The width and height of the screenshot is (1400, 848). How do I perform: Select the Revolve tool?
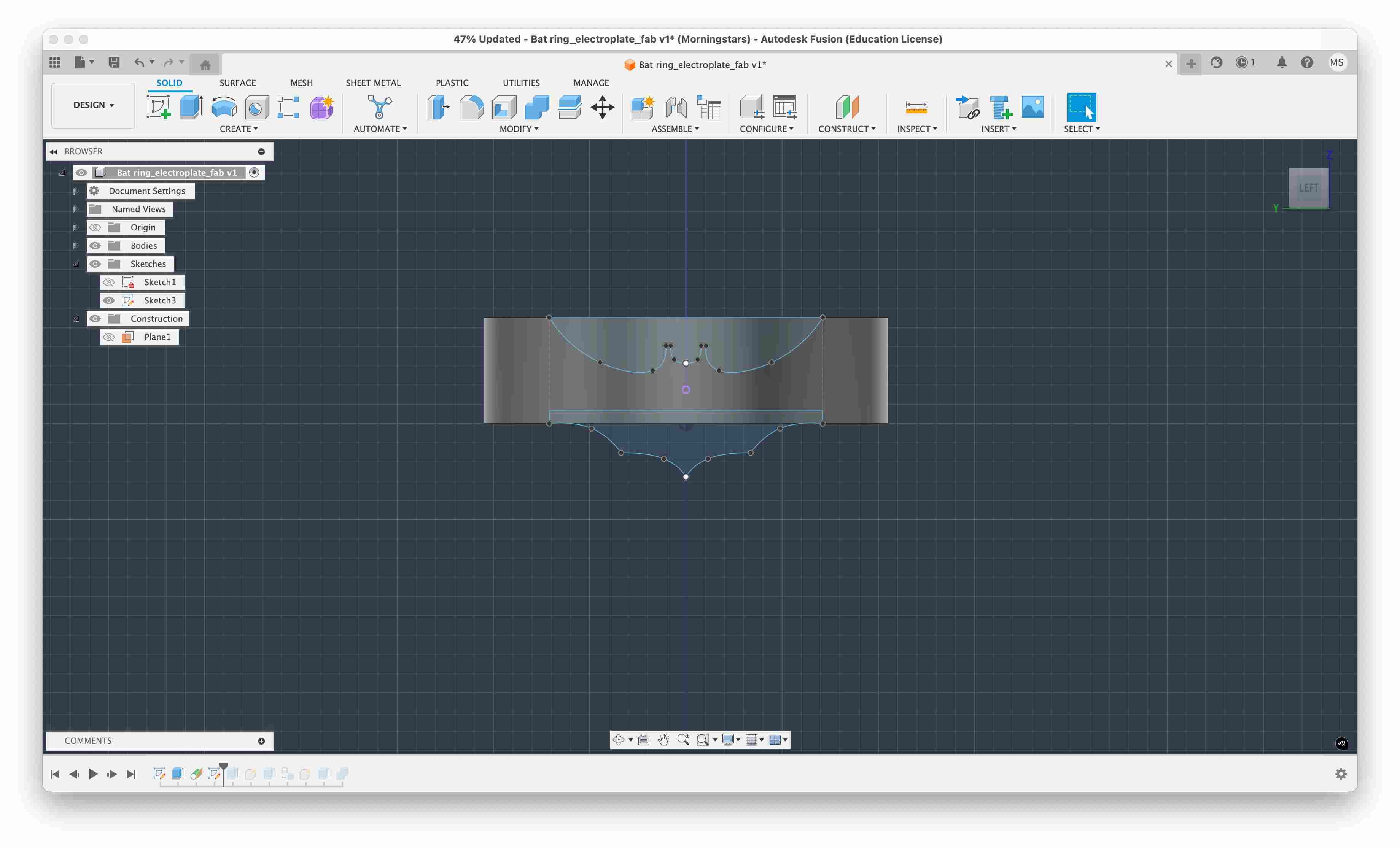point(224,107)
